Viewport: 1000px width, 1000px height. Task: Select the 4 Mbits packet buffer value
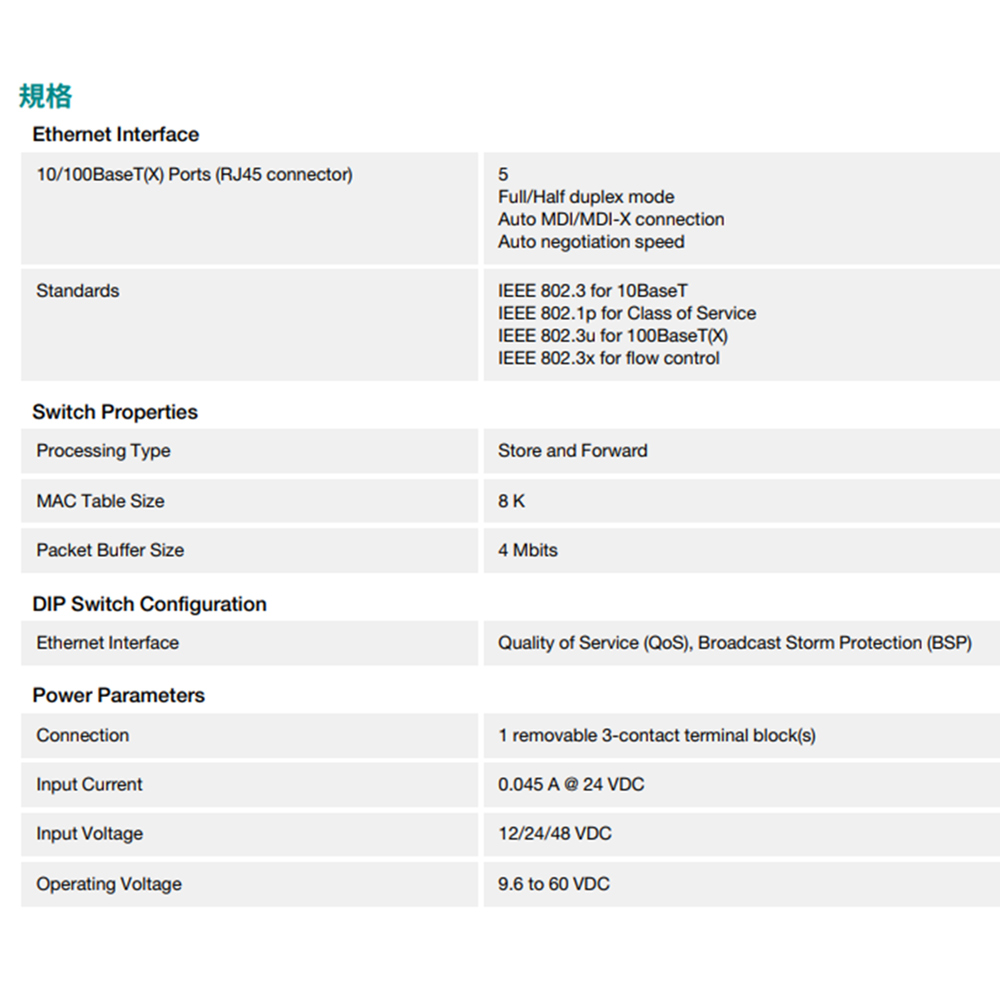pyautogui.click(x=528, y=550)
